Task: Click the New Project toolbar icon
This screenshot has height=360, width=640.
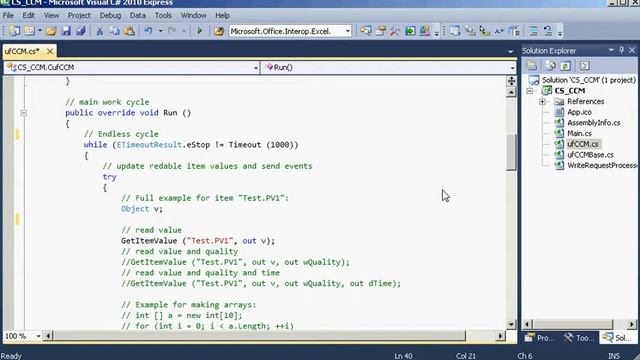Action: pos(14,31)
